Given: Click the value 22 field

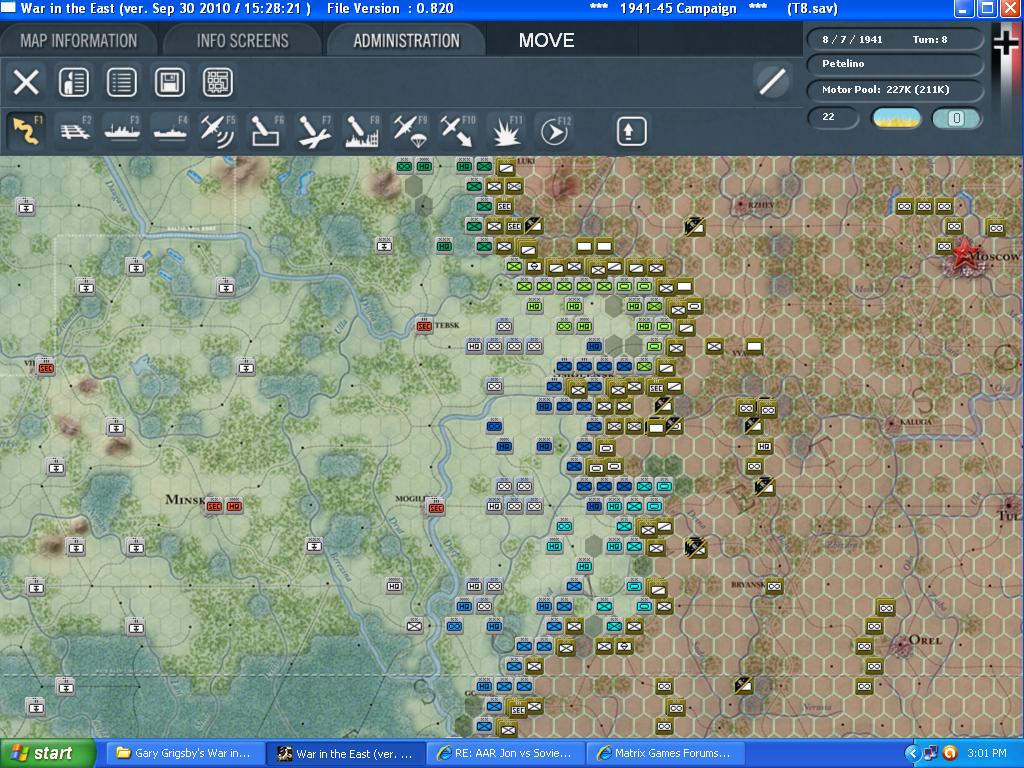Looking at the screenshot, I should (833, 118).
